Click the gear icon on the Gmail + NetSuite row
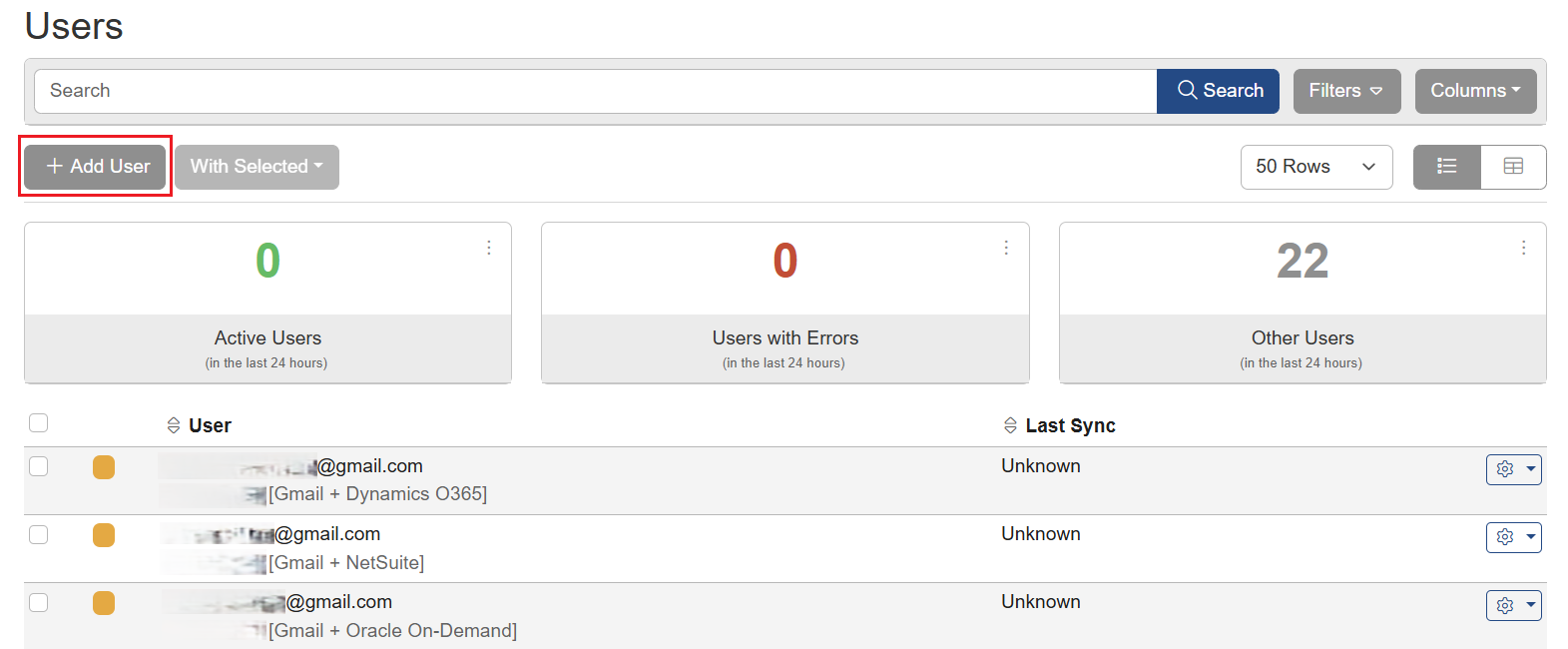The height and width of the screenshot is (649, 1568). coord(1505,537)
